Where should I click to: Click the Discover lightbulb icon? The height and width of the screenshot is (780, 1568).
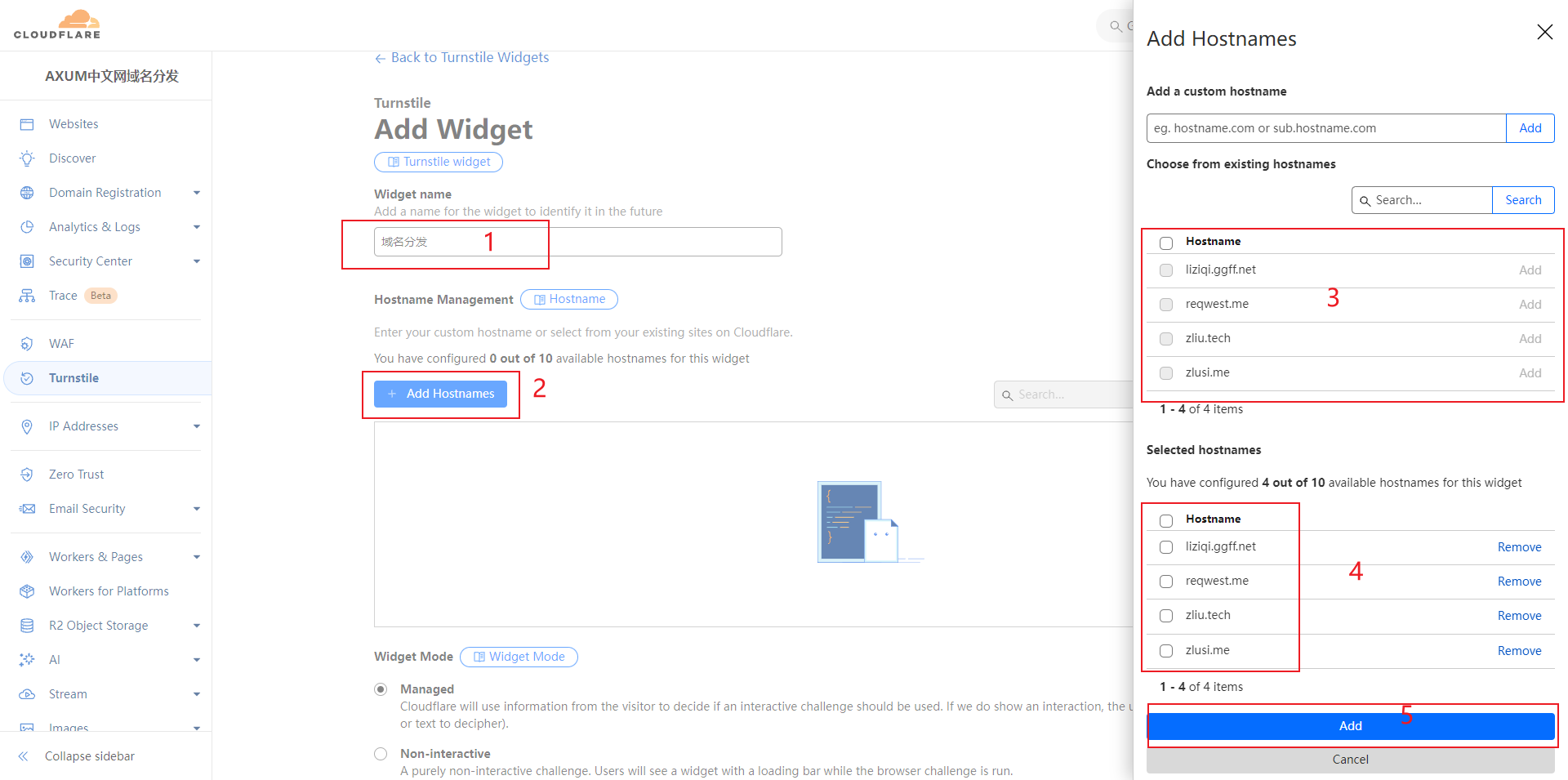(27, 158)
